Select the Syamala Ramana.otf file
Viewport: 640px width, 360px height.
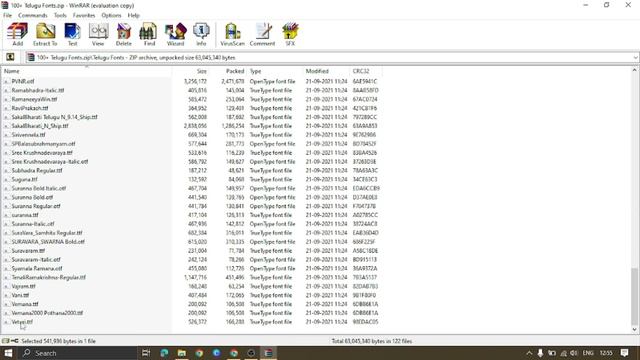click(37, 269)
